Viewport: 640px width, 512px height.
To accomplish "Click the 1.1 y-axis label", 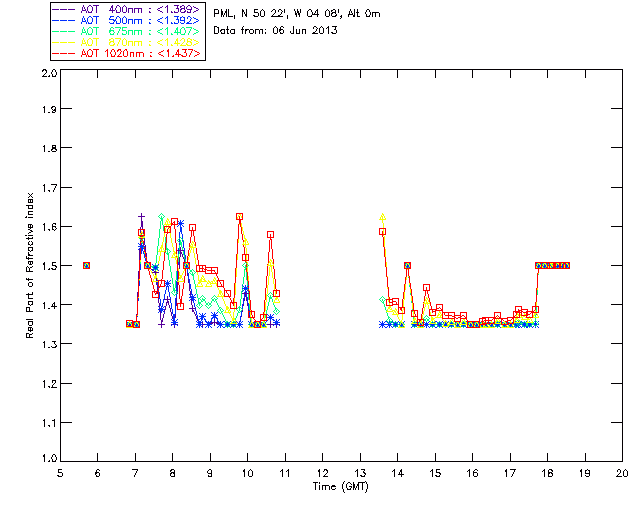I will tap(49, 423).
